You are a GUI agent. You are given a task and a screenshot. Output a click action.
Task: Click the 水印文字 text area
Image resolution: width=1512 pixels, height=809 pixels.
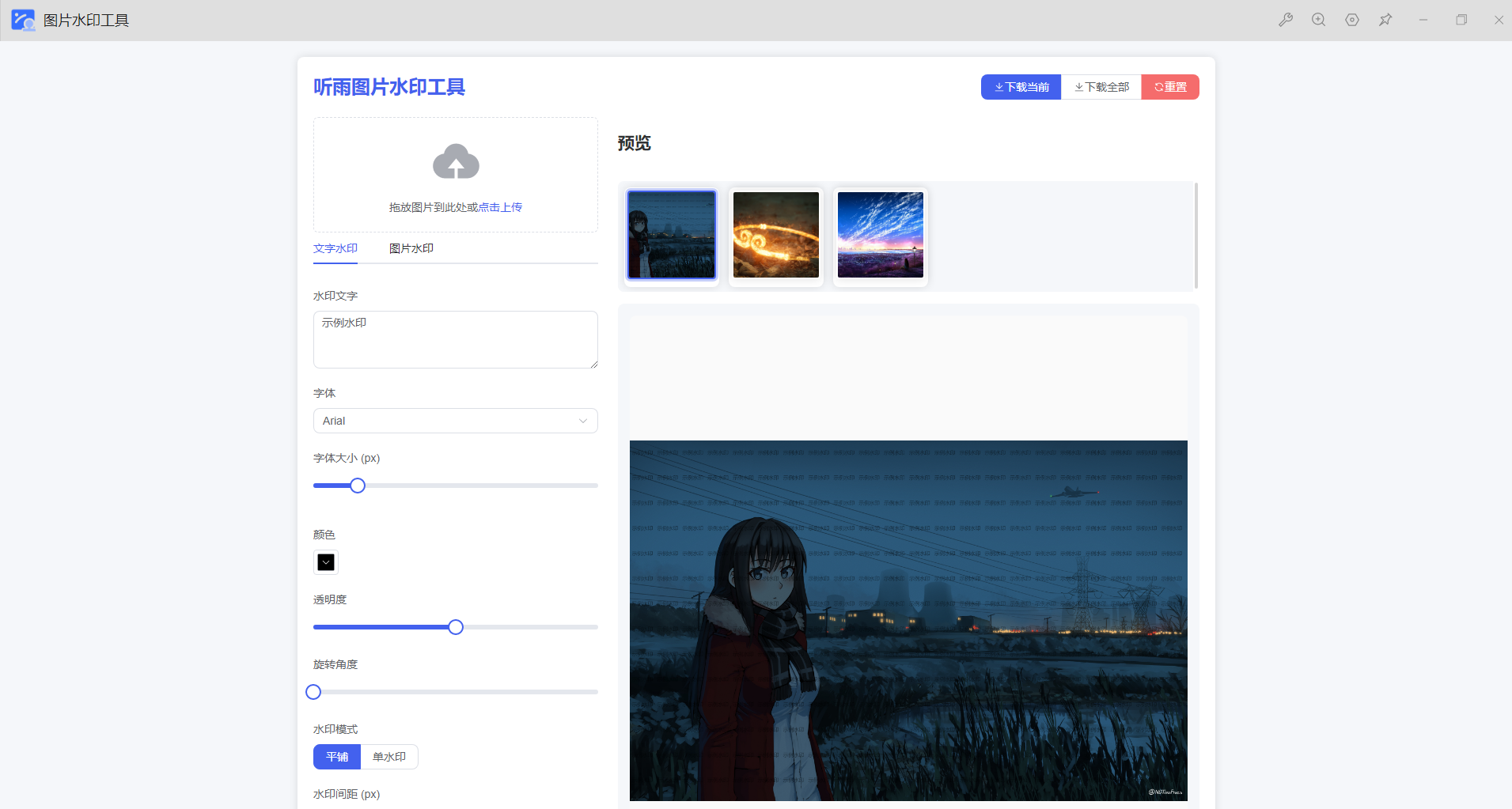tap(456, 339)
